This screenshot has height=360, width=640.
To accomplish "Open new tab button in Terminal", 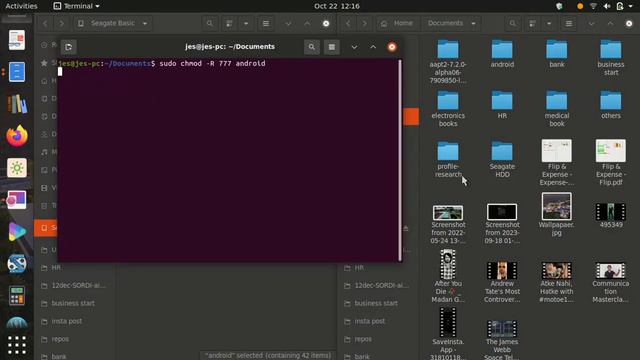I will point(69,47).
